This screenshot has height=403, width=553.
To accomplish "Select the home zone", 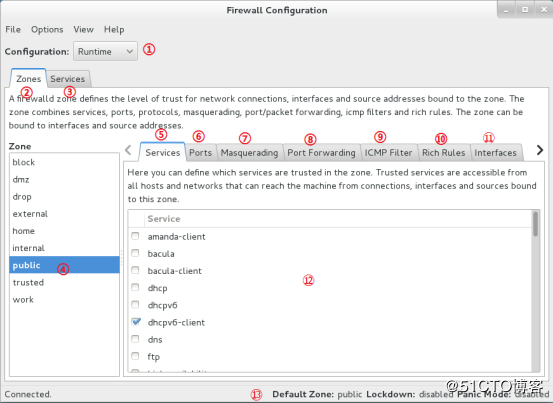I will (64, 231).
